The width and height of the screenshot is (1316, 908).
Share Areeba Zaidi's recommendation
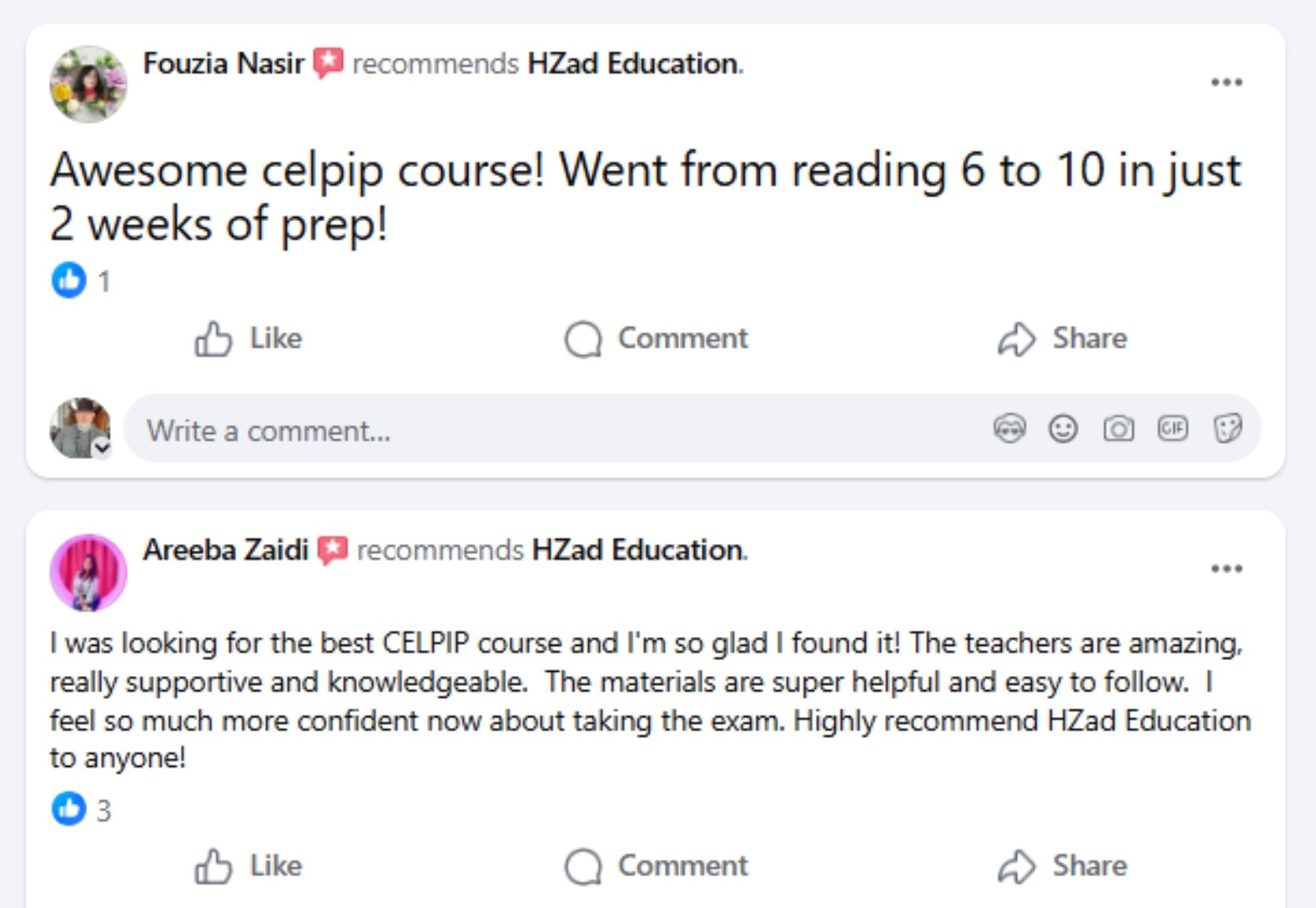coord(1062,866)
